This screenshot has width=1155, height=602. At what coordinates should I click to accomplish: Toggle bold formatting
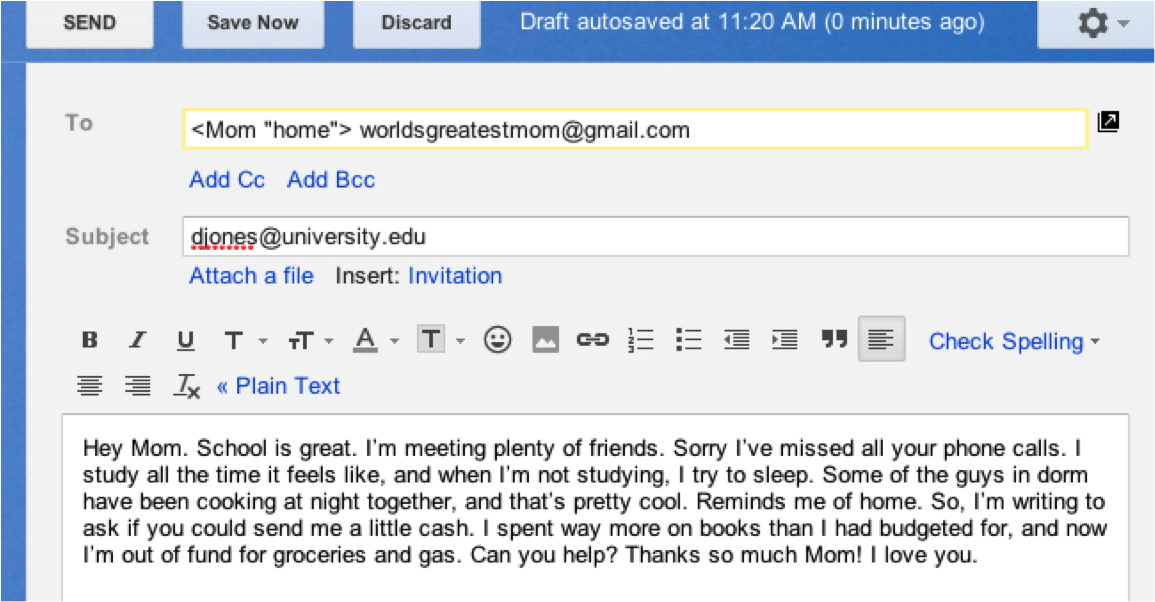coord(89,340)
